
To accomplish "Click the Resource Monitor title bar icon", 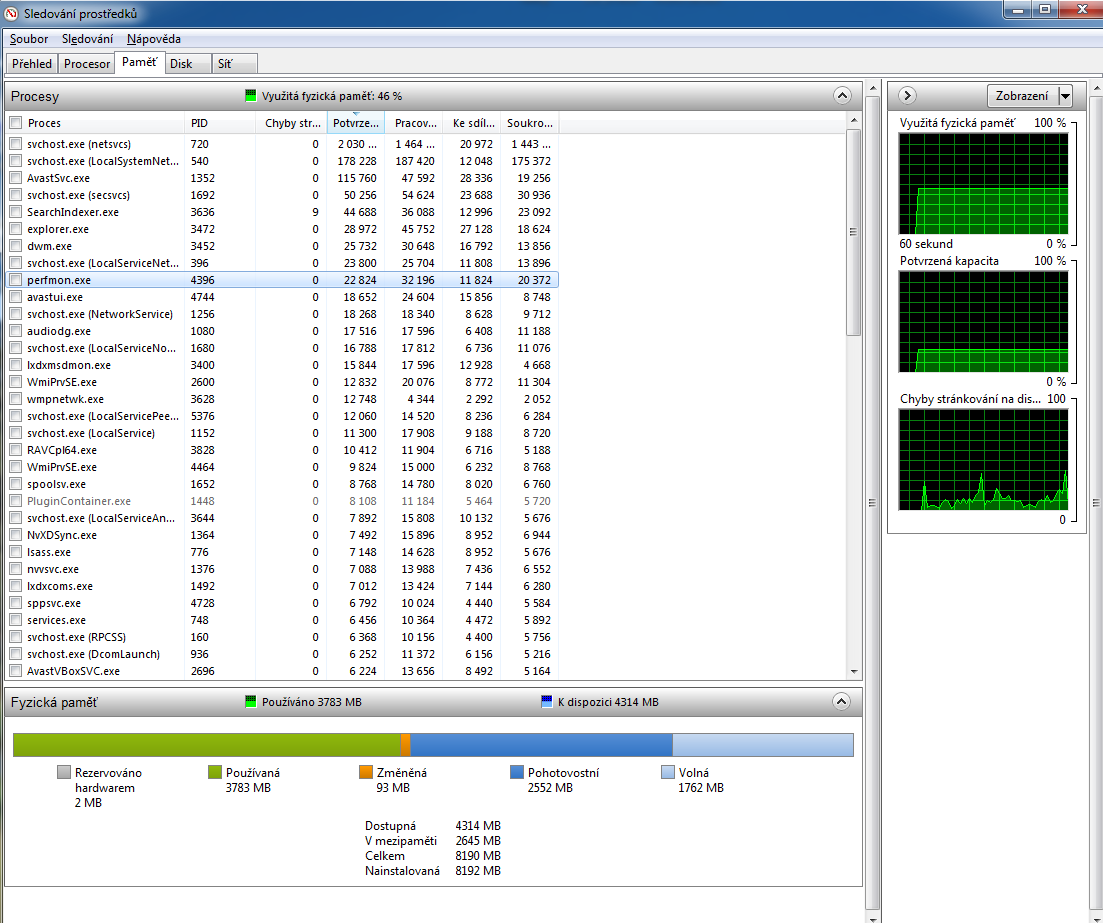I will (x=12, y=13).
